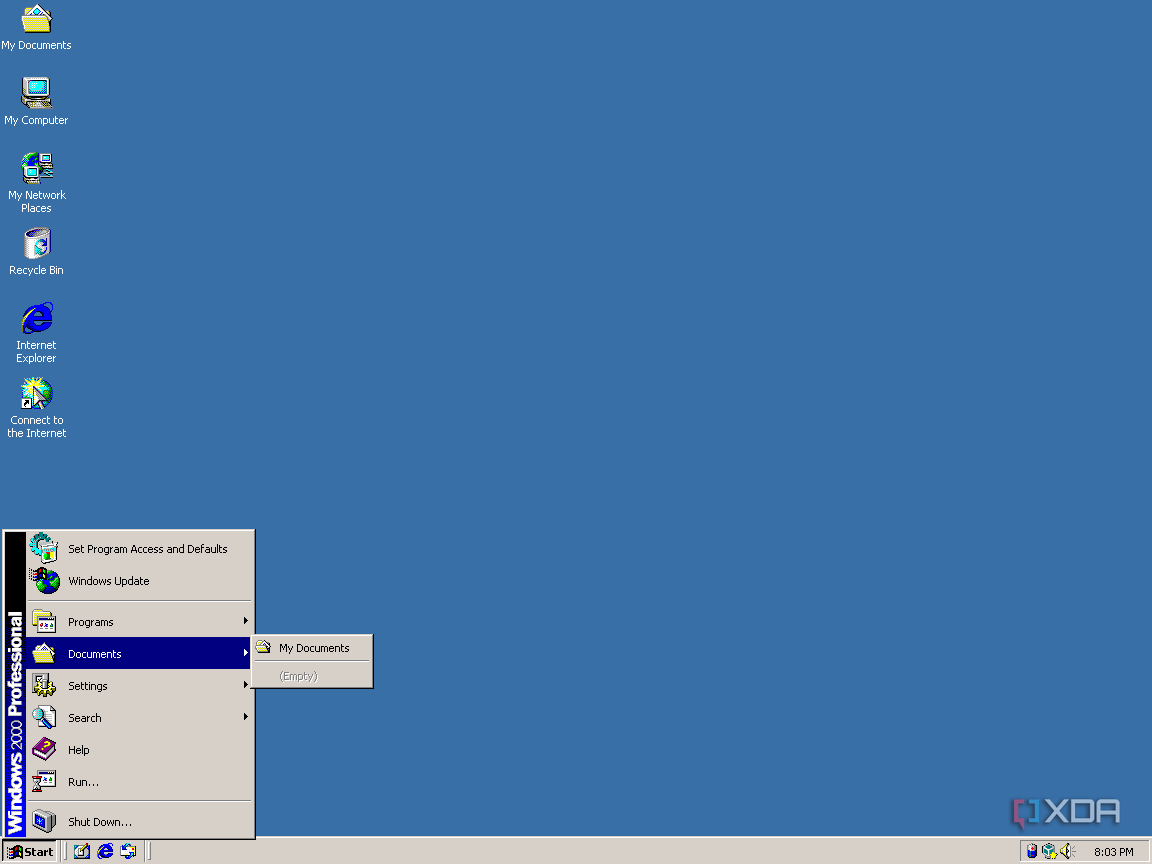
Task: Expand the Settings submenu arrow
Action: point(245,685)
